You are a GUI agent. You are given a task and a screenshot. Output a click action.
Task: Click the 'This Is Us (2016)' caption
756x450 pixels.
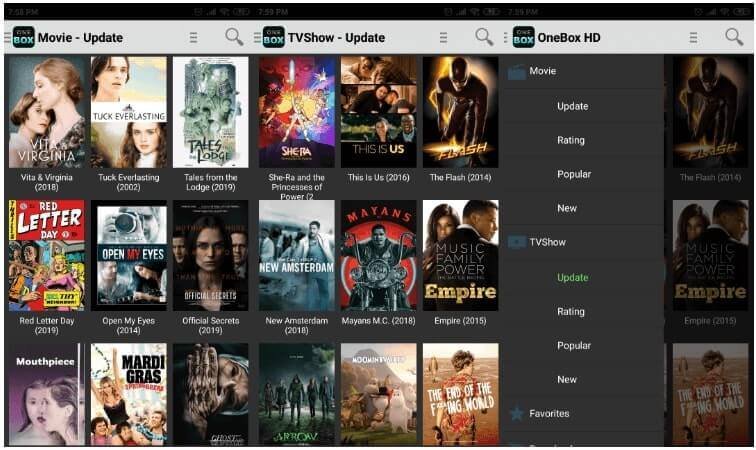coord(378,177)
